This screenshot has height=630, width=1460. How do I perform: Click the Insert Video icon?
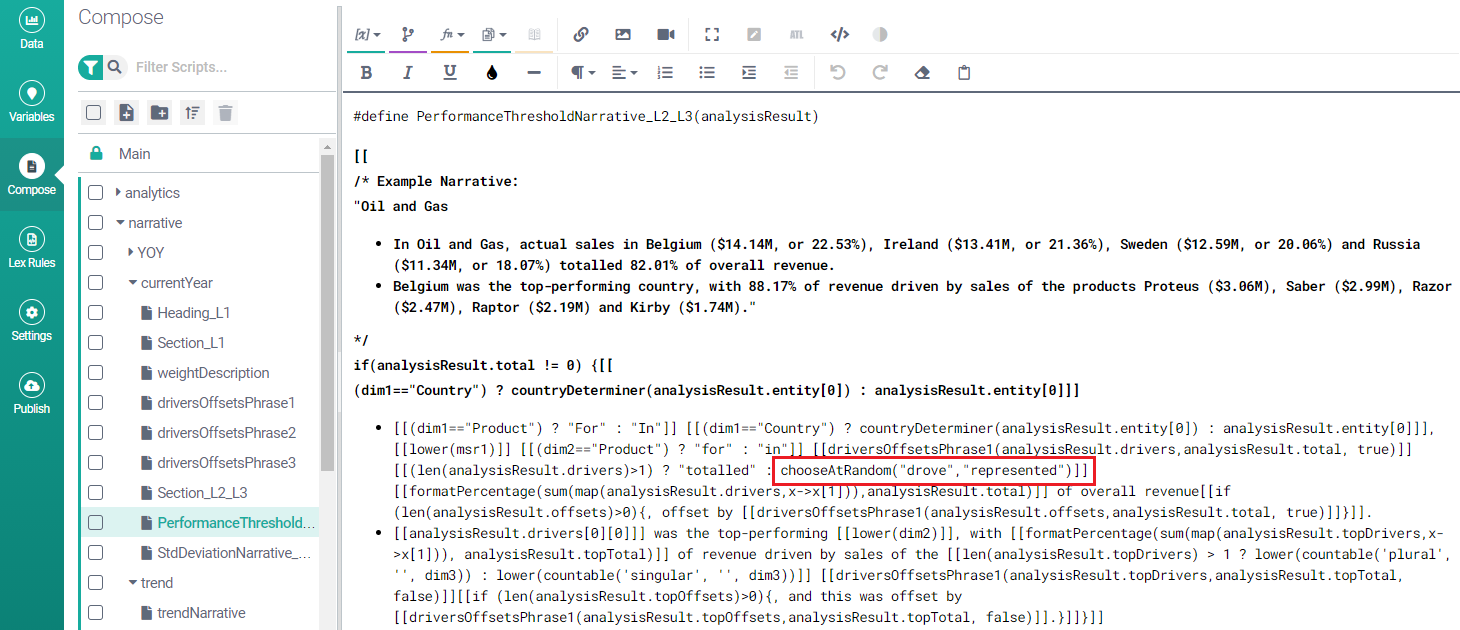tap(666, 34)
